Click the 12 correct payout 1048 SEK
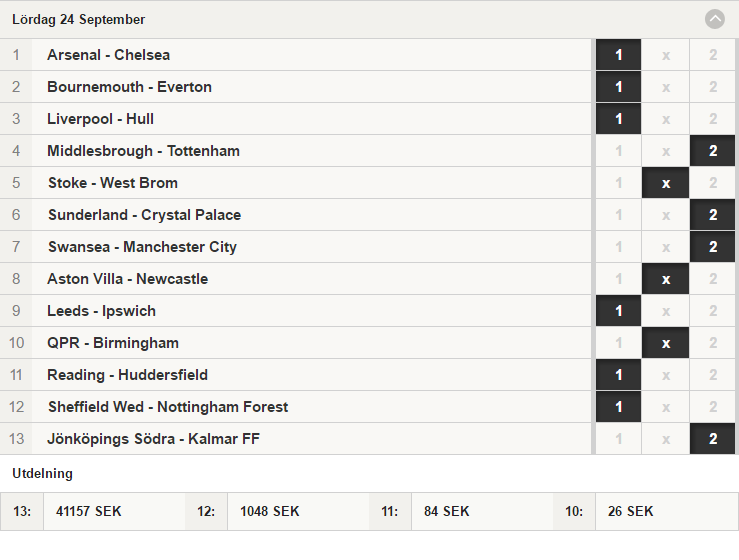 [x=270, y=511]
